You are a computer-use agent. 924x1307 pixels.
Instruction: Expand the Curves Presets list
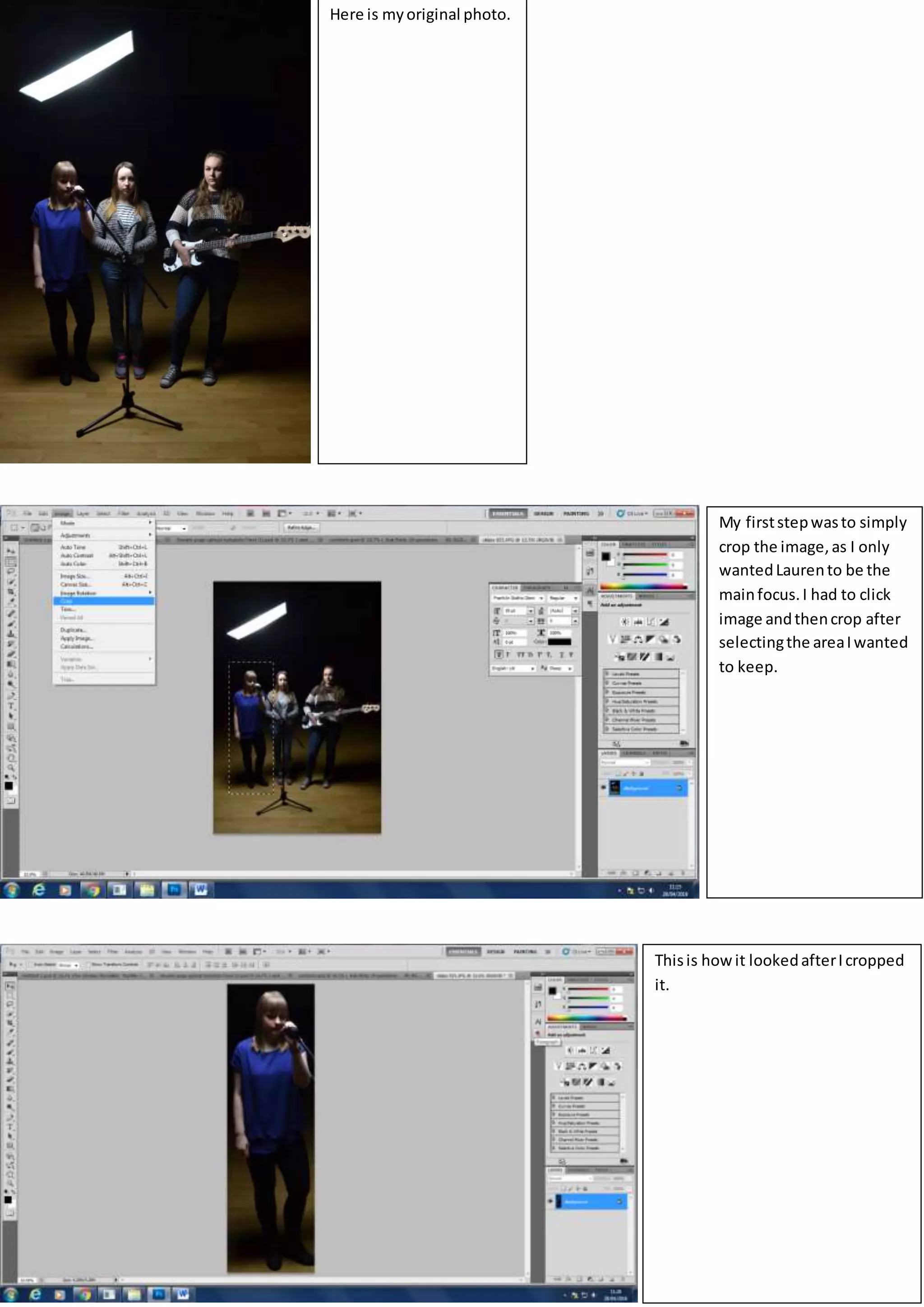(607, 682)
